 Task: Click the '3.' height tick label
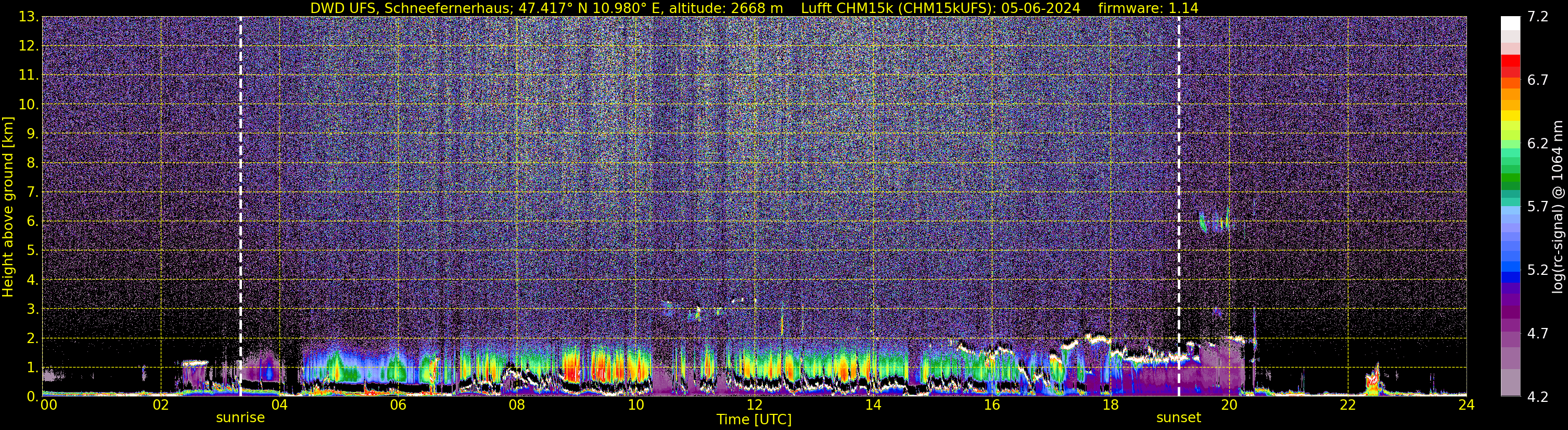pyautogui.click(x=32, y=309)
